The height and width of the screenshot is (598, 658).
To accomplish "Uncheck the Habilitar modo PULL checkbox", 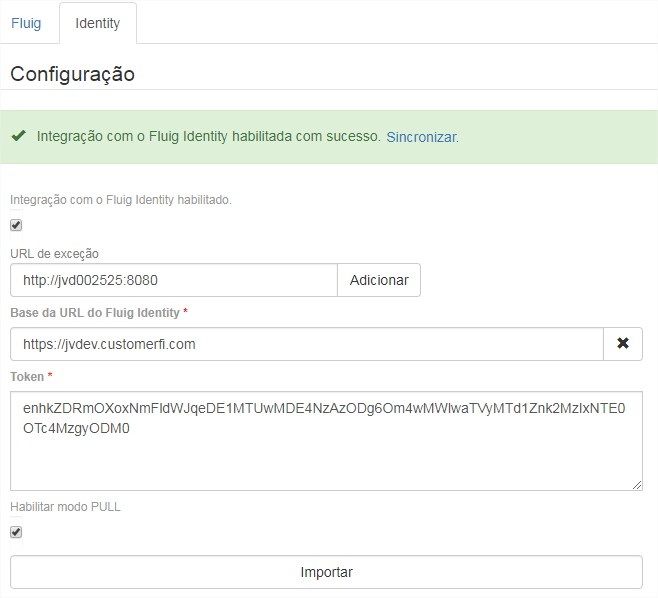I will point(16,532).
